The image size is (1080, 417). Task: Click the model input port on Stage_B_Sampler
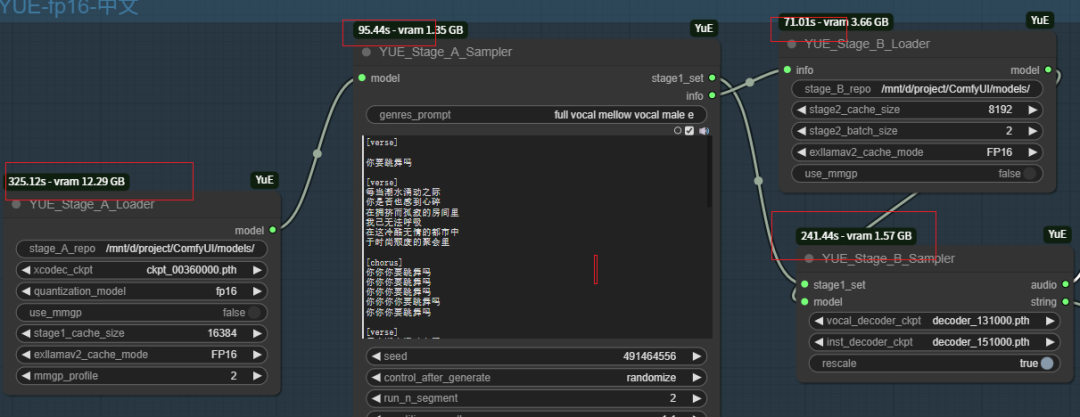(804, 301)
